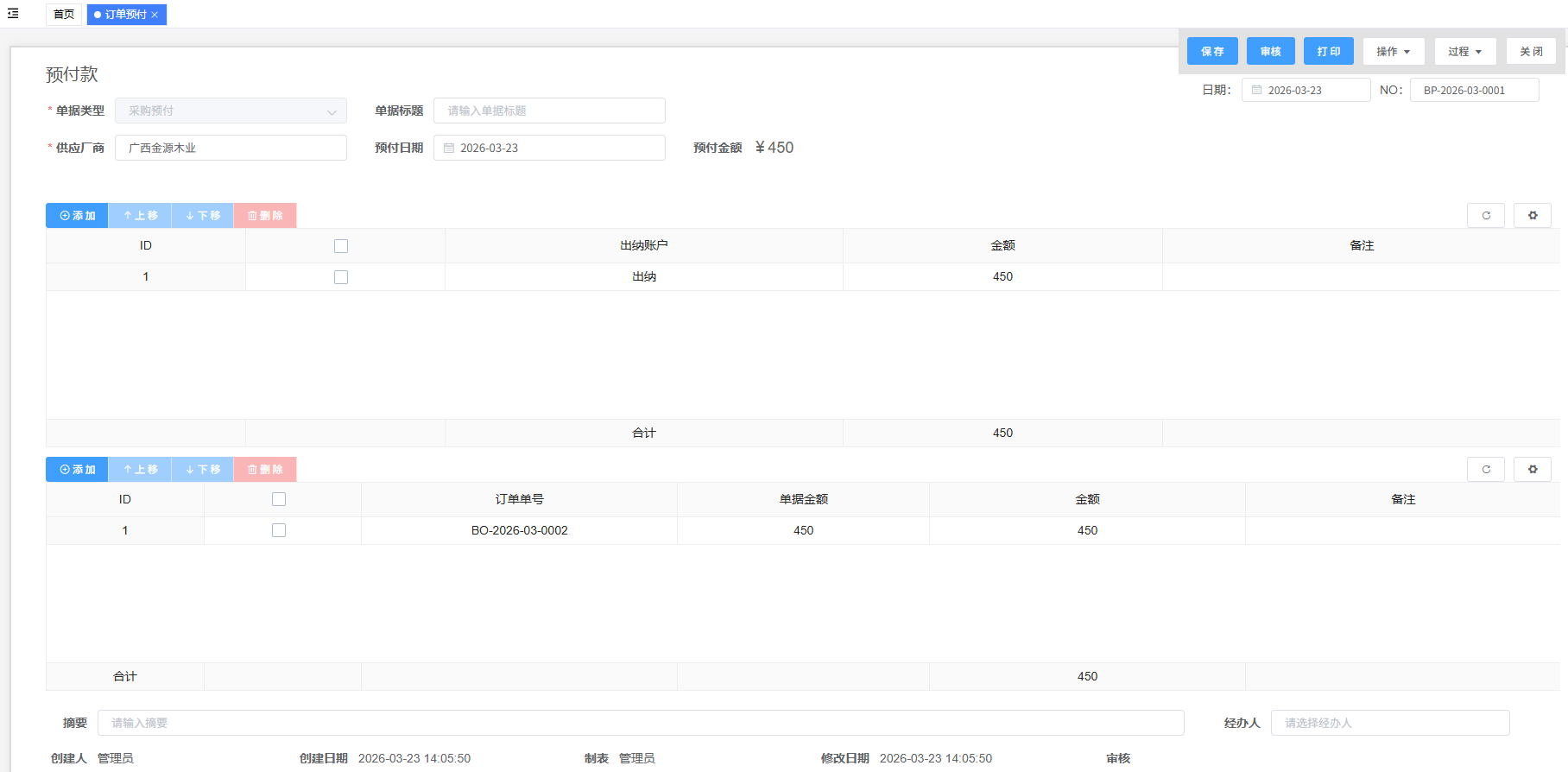The image size is (1568, 772).
Task: Click 添加 in the 出纳账户 table toolbar
Action: [77, 216]
